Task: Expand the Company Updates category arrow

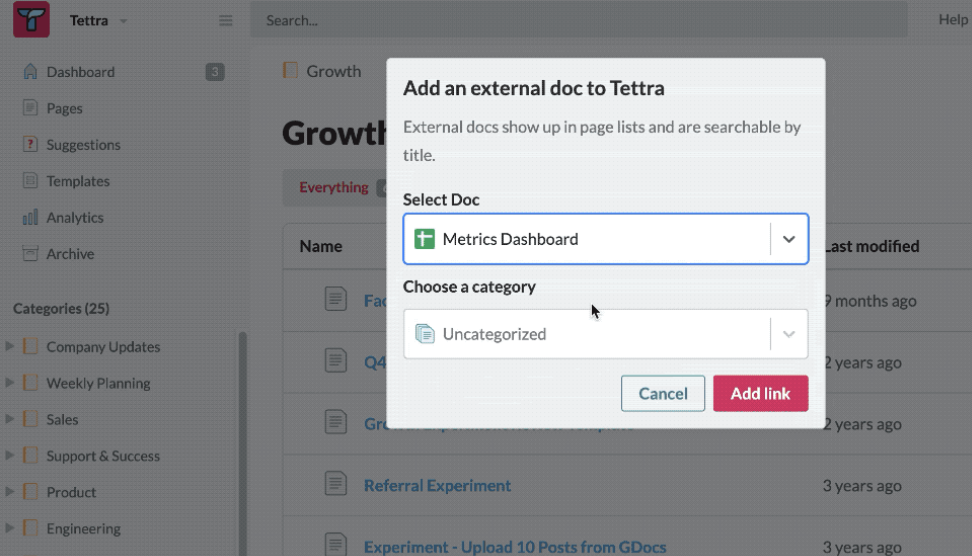Action: click(9, 346)
